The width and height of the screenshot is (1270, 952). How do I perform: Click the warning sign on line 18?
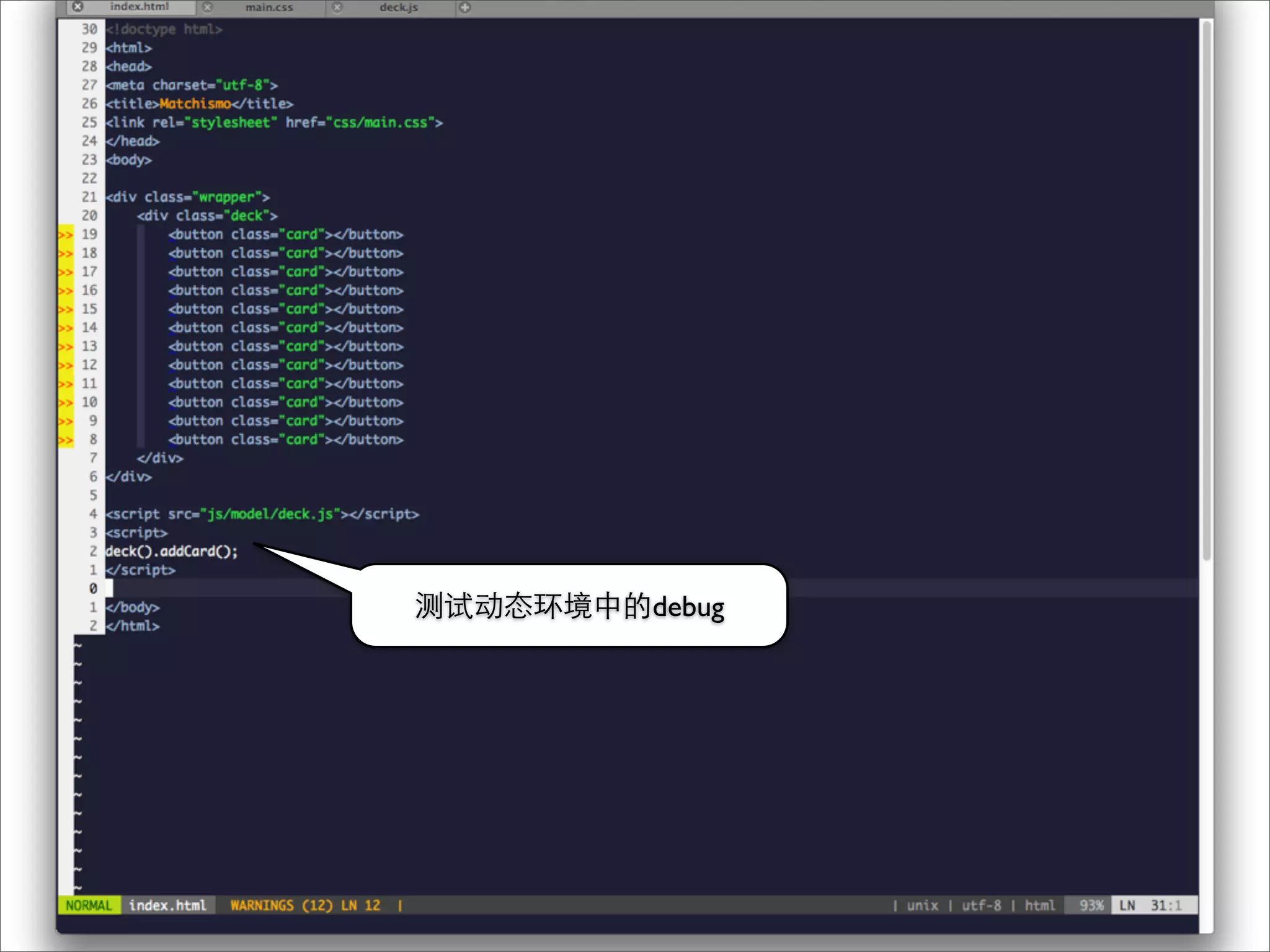(65, 253)
